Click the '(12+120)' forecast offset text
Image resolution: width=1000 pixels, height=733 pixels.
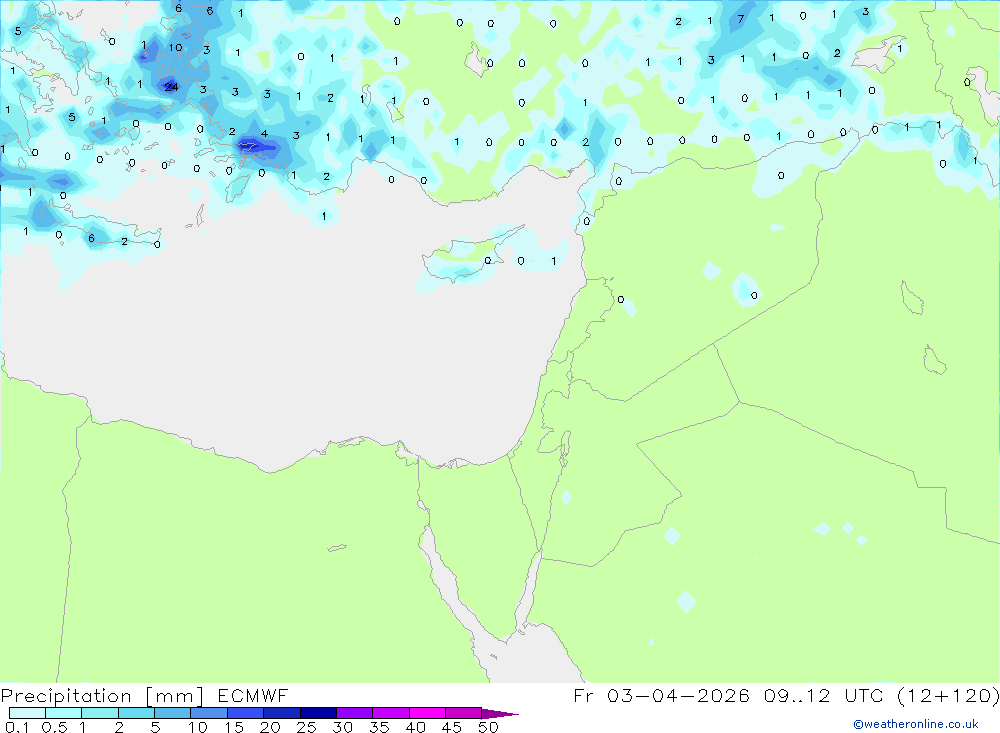pos(949,696)
